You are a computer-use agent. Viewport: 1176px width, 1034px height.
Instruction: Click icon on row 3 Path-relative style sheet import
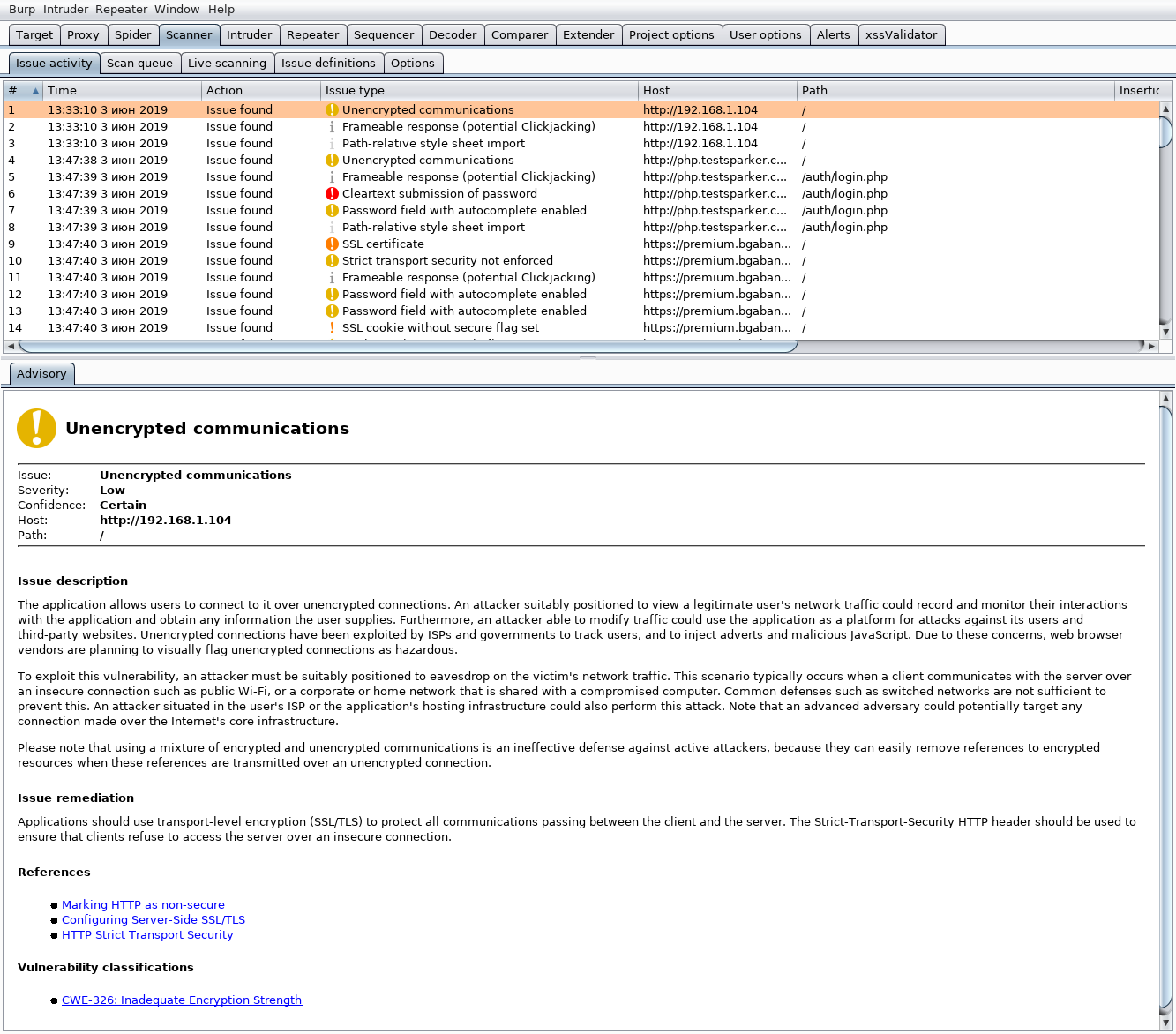click(332, 144)
